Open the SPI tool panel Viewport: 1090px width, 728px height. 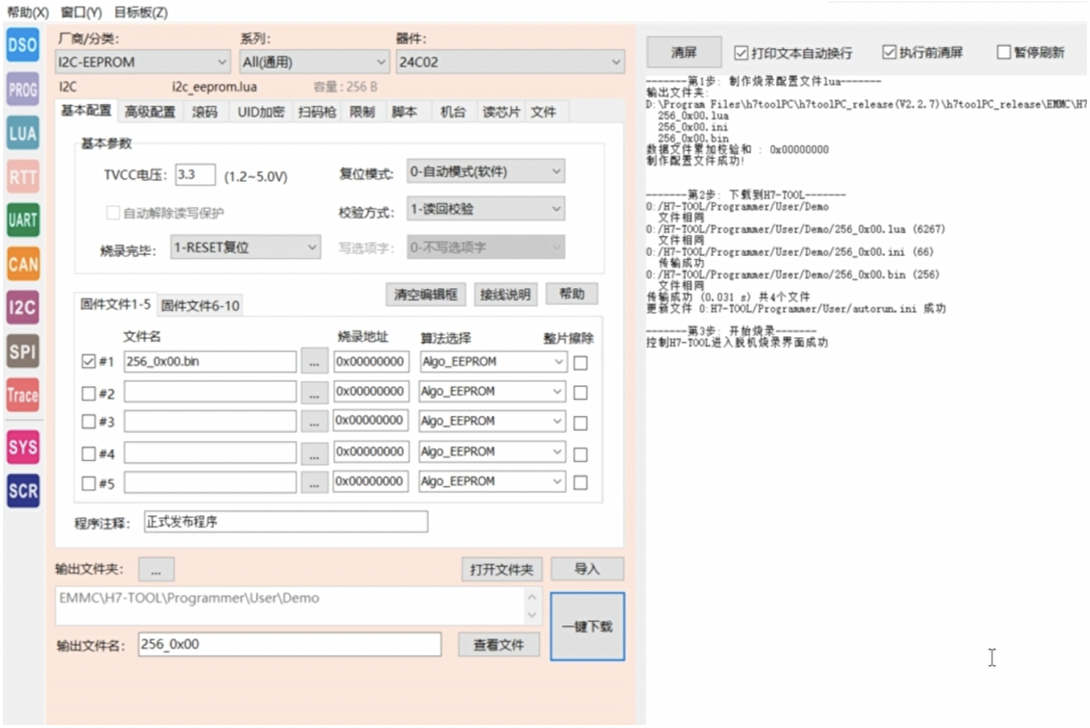[22, 351]
